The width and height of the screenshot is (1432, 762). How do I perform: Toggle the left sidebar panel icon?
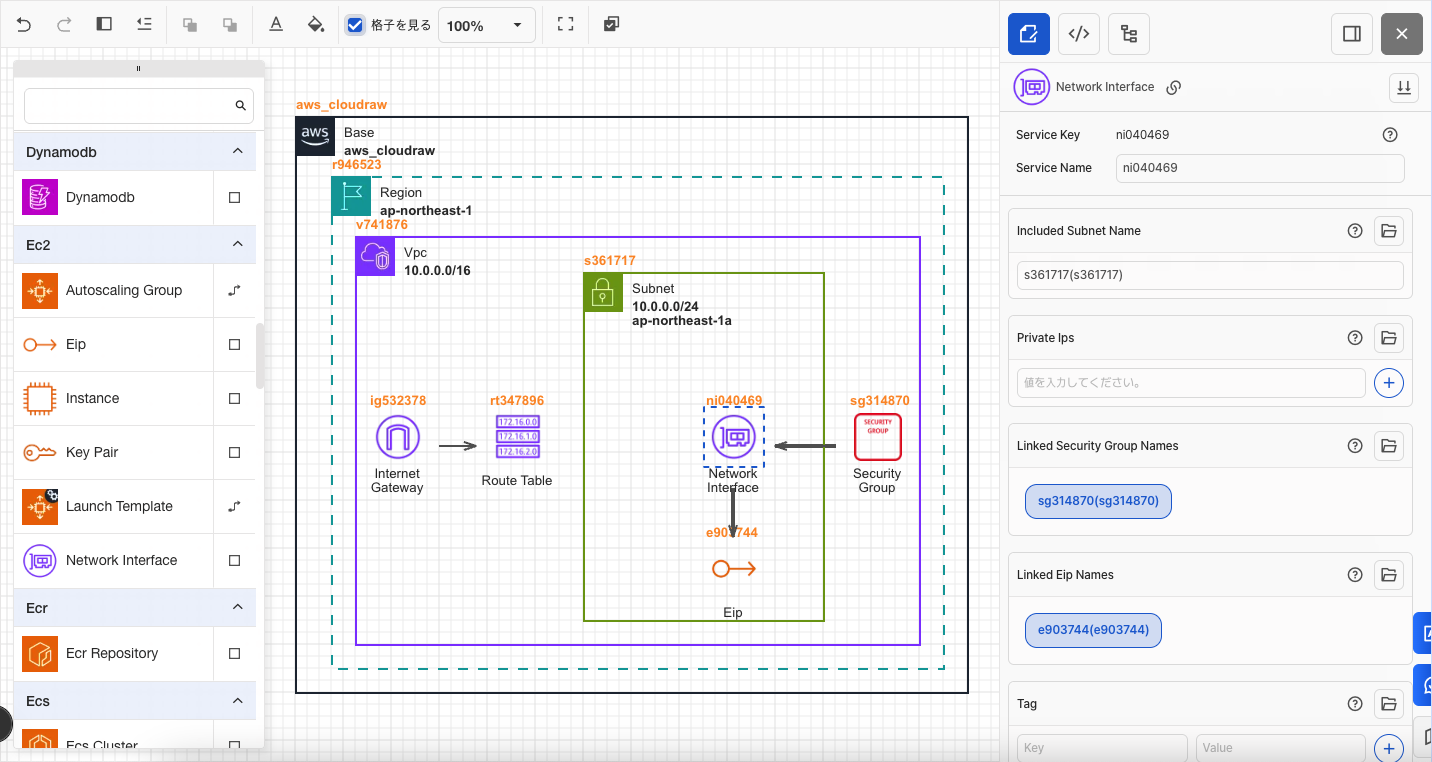pos(104,25)
